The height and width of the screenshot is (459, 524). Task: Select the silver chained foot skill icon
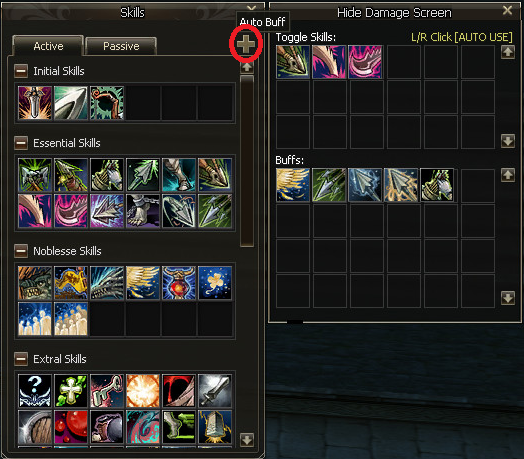coord(143,211)
